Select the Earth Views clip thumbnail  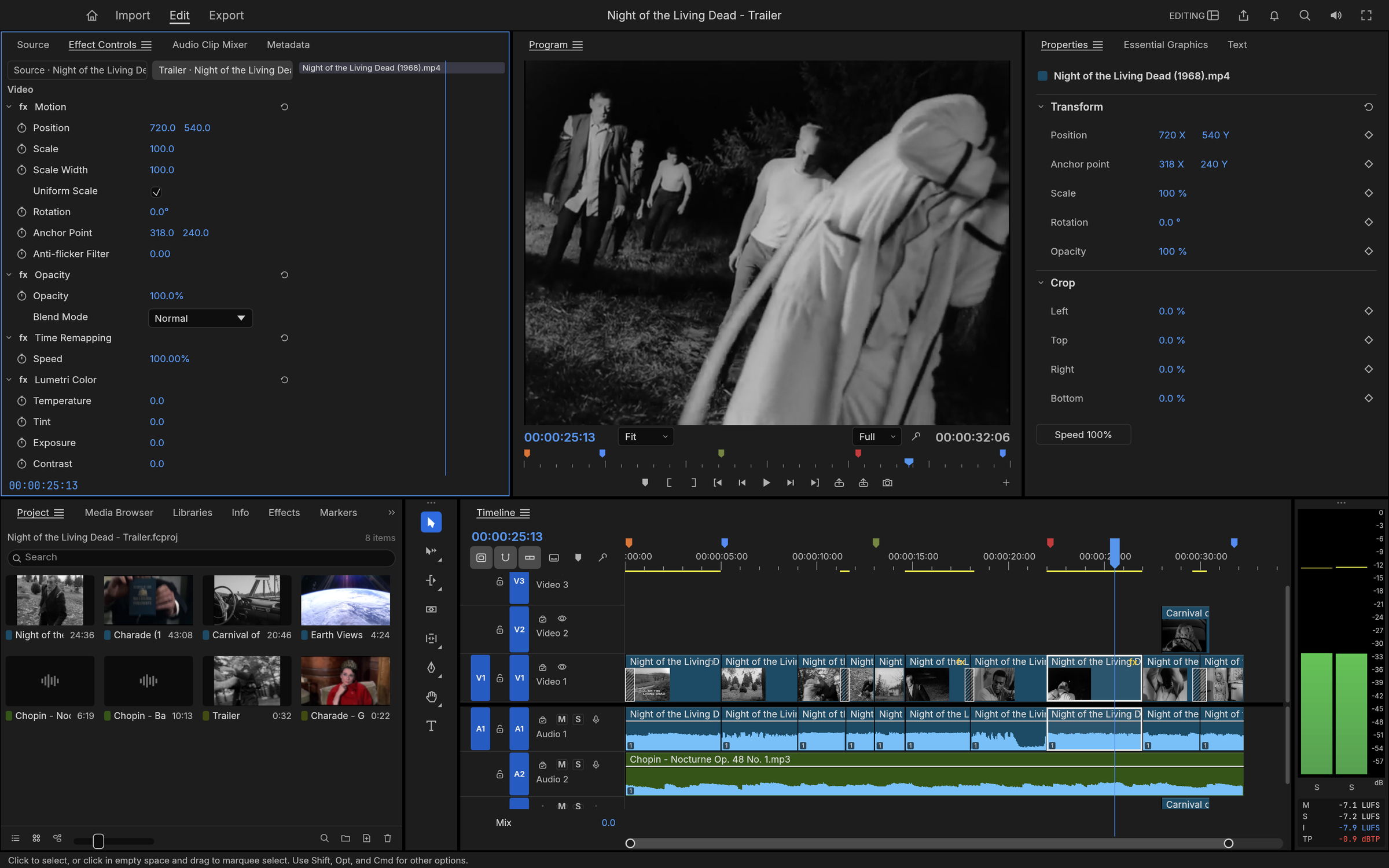click(x=346, y=600)
